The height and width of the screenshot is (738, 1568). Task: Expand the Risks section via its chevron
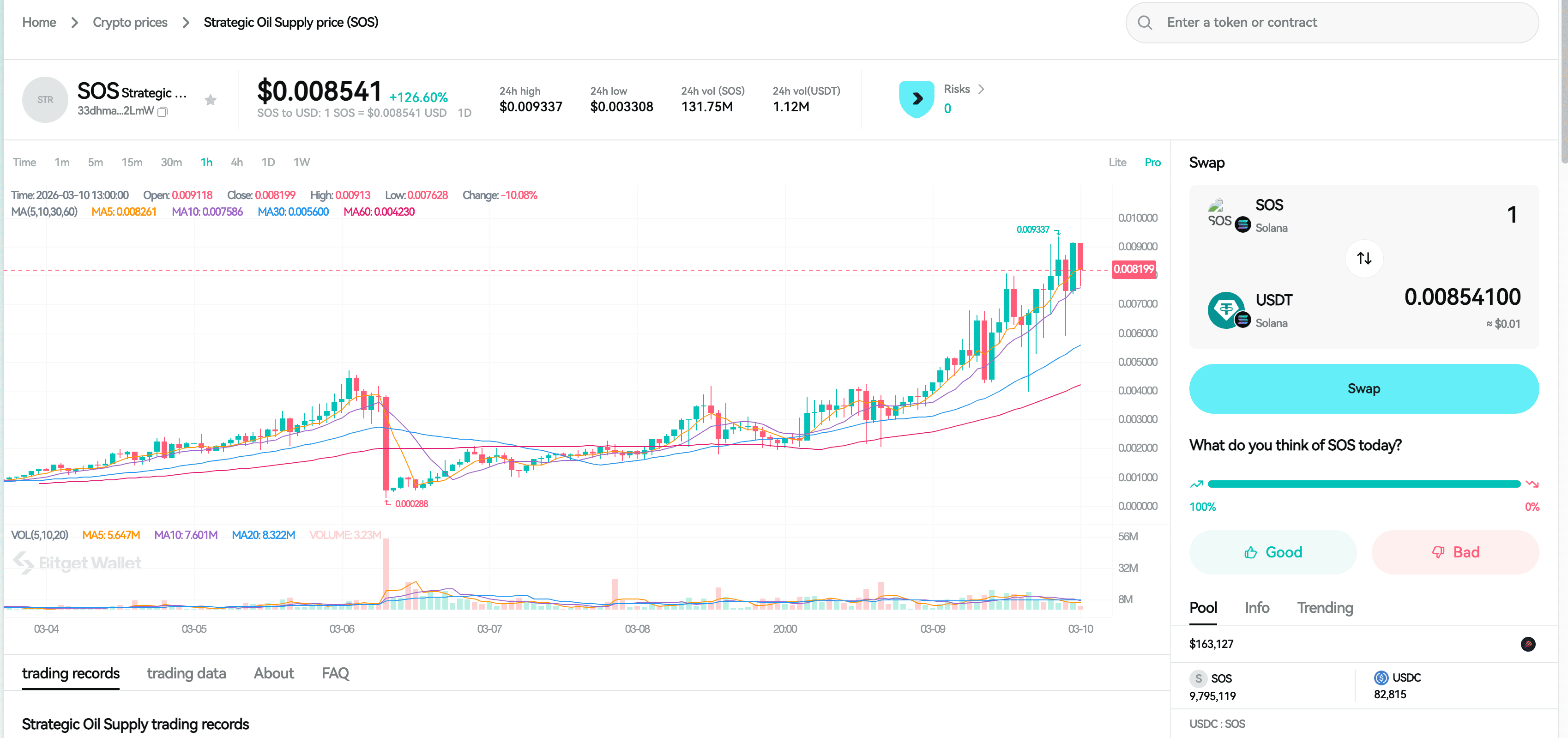point(982,89)
